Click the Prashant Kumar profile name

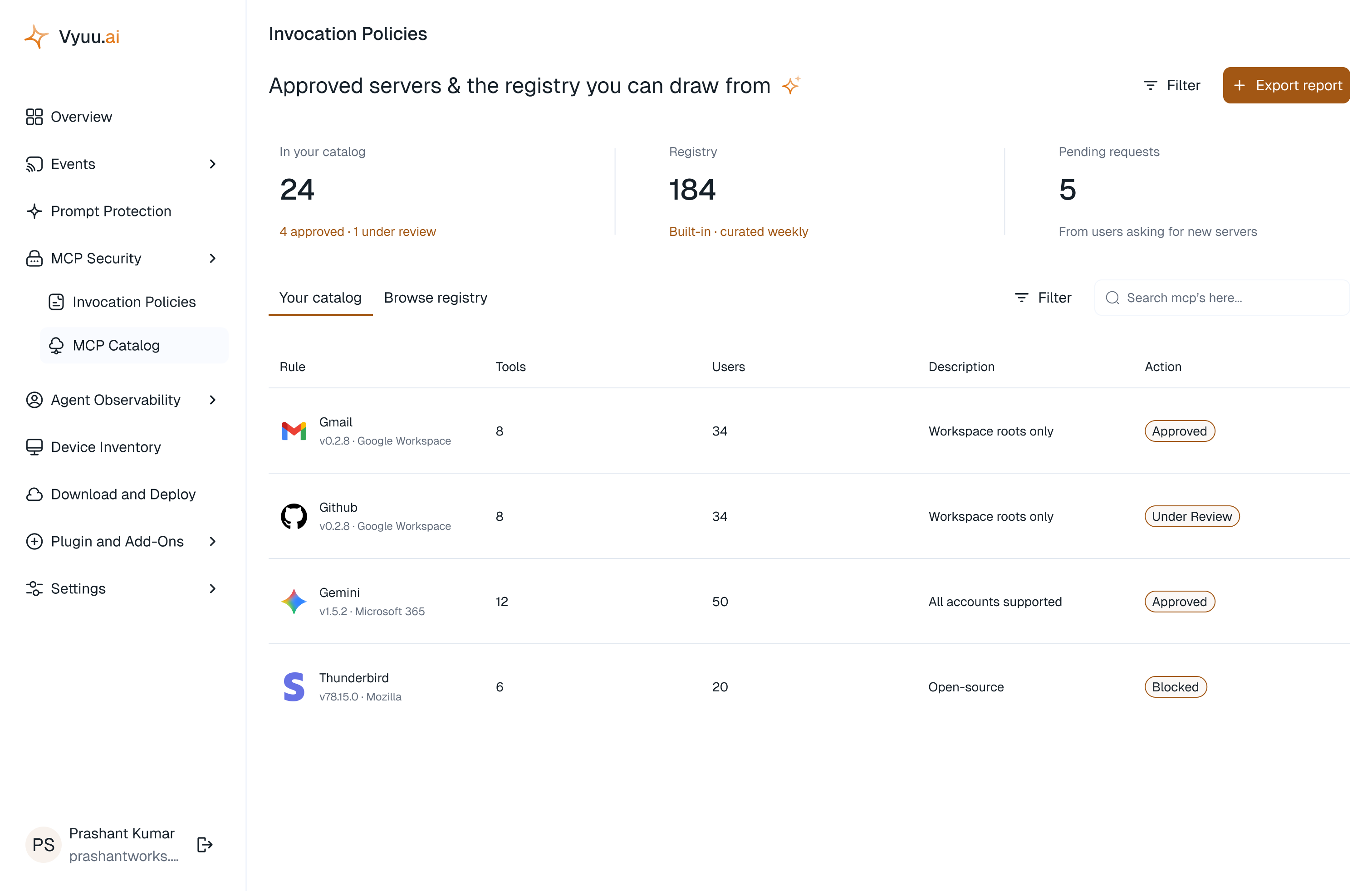122,833
